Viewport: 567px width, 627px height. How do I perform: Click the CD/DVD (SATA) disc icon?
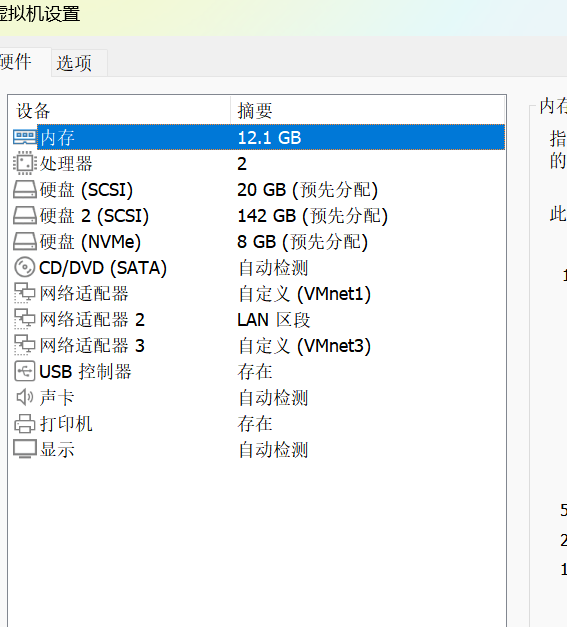click(25, 267)
